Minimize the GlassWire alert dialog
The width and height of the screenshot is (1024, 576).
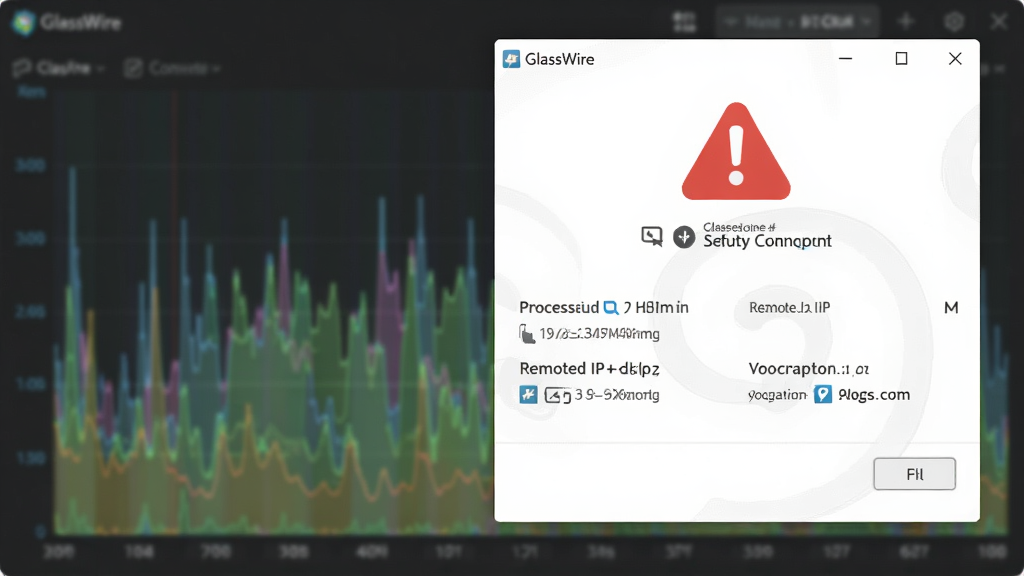pos(846,59)
